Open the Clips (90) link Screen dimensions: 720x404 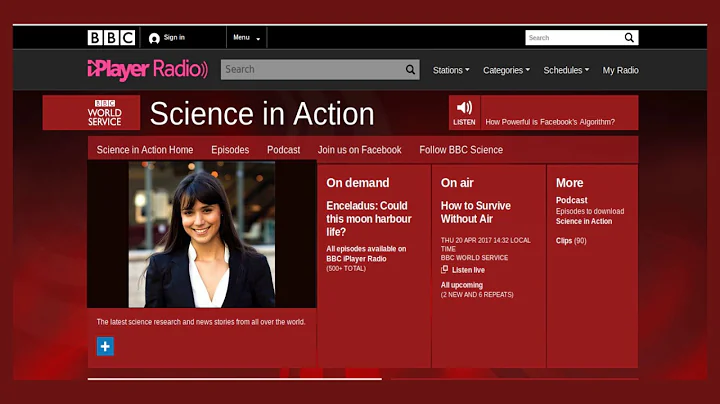[571, 241]
